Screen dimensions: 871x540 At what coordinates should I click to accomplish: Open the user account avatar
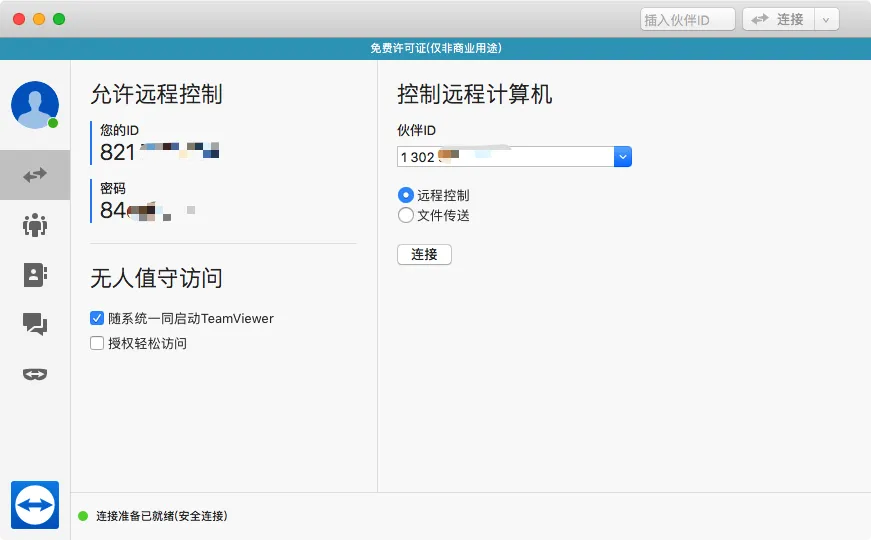35,105
